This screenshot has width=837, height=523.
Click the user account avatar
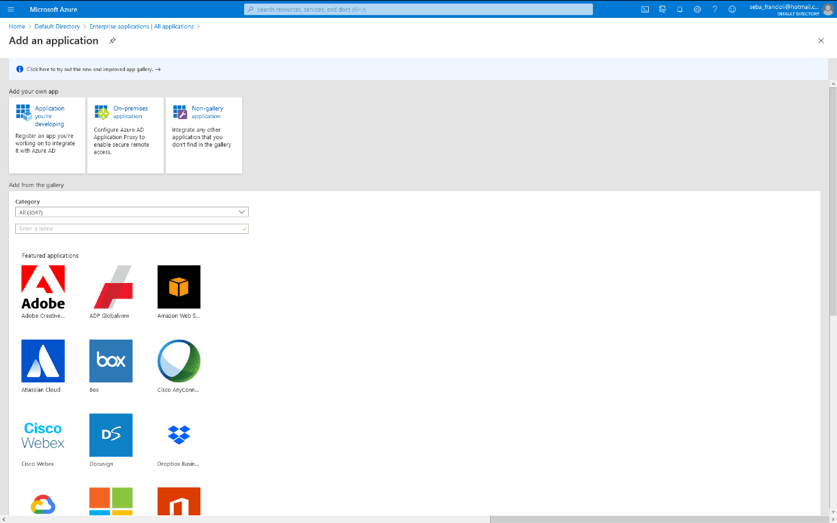click(x=828, y=10)
